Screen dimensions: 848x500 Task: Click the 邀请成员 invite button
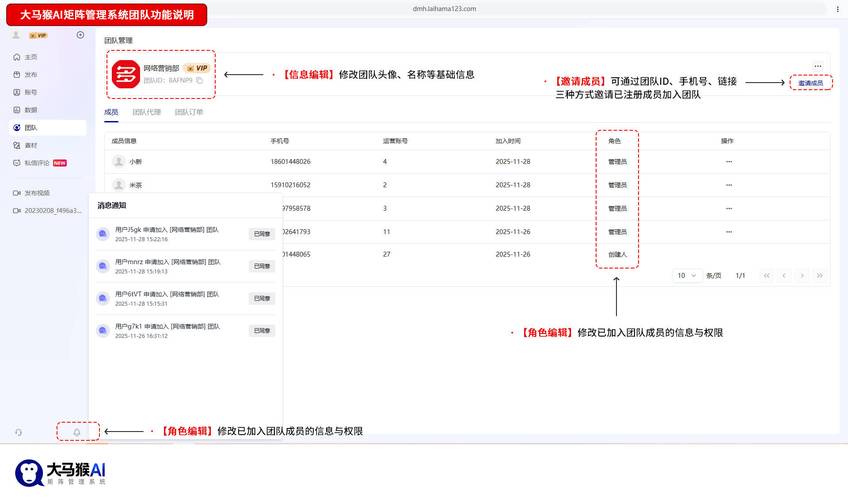pos(811,82)
